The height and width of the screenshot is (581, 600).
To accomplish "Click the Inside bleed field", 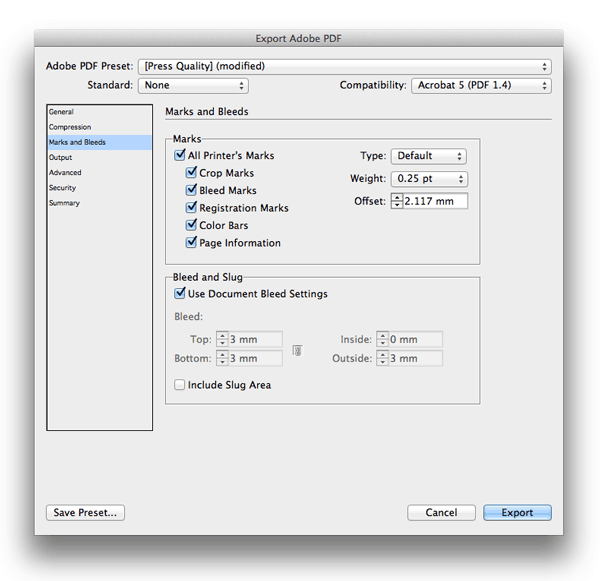I will [416, 339].
